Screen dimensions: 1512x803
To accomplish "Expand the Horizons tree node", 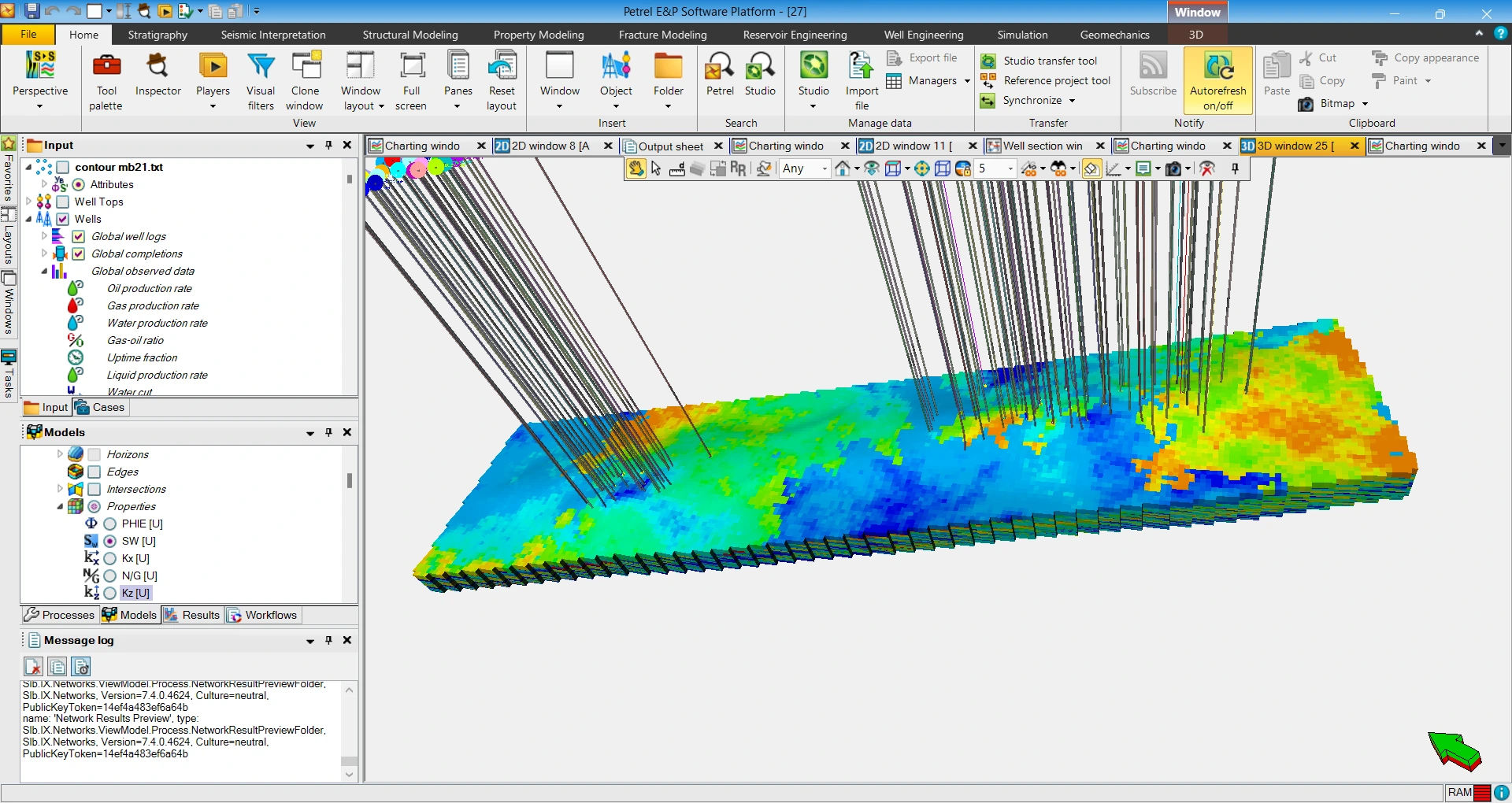I will point(60,454).
